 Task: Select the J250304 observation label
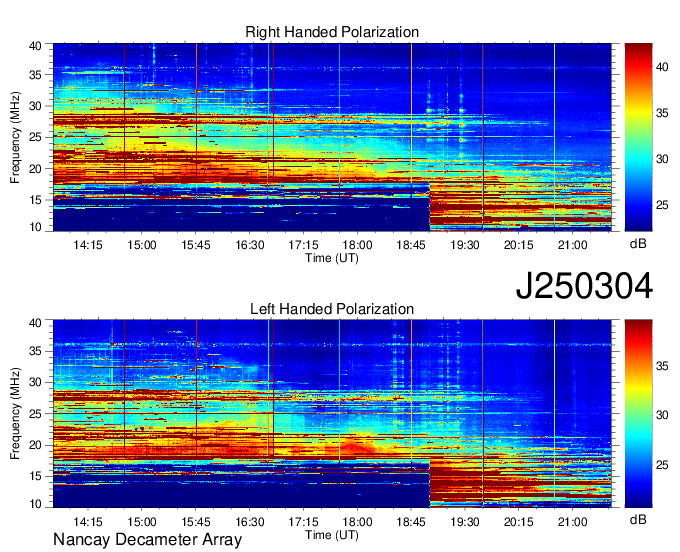pos(584,286)
